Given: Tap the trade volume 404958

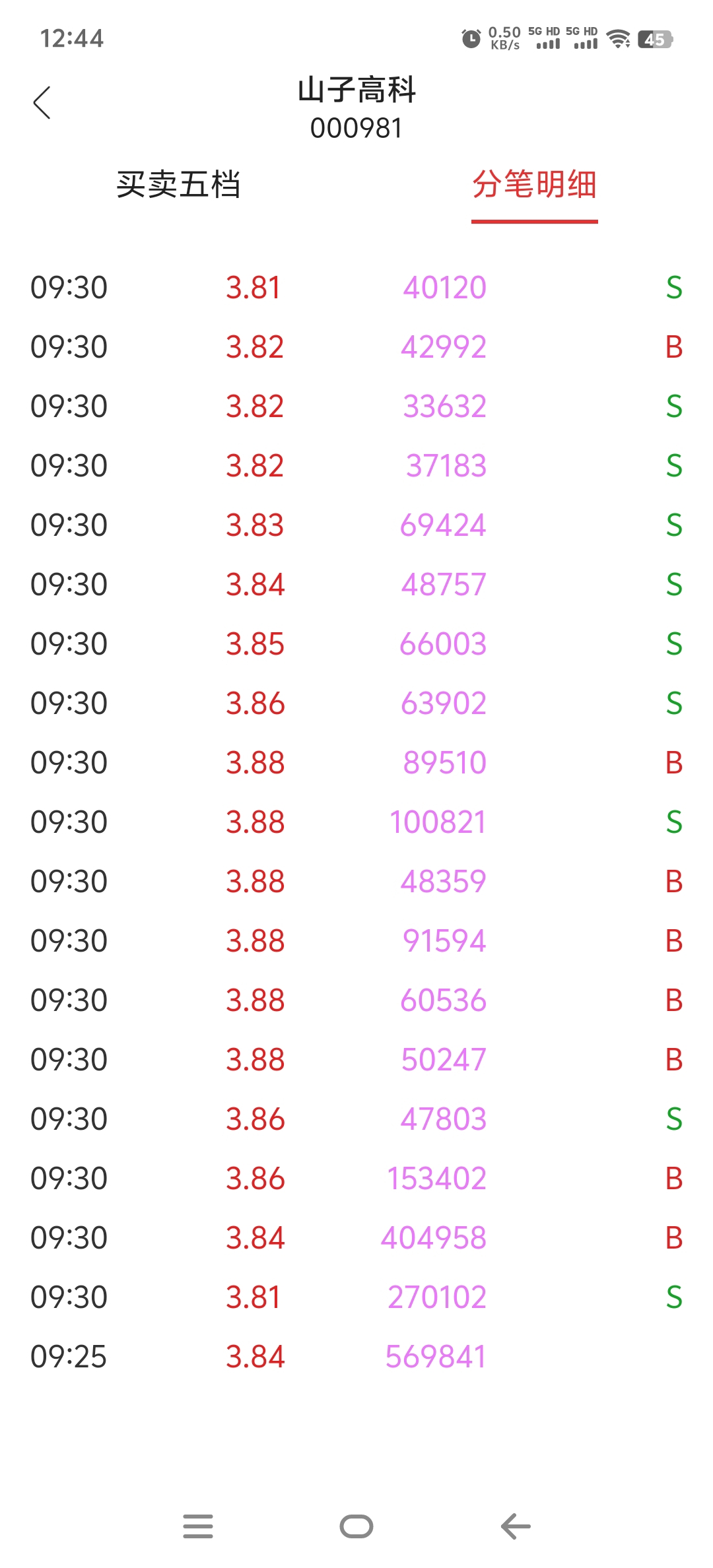Looking at the screenshot, I should pyautogui.click(x=434, y=1238).
